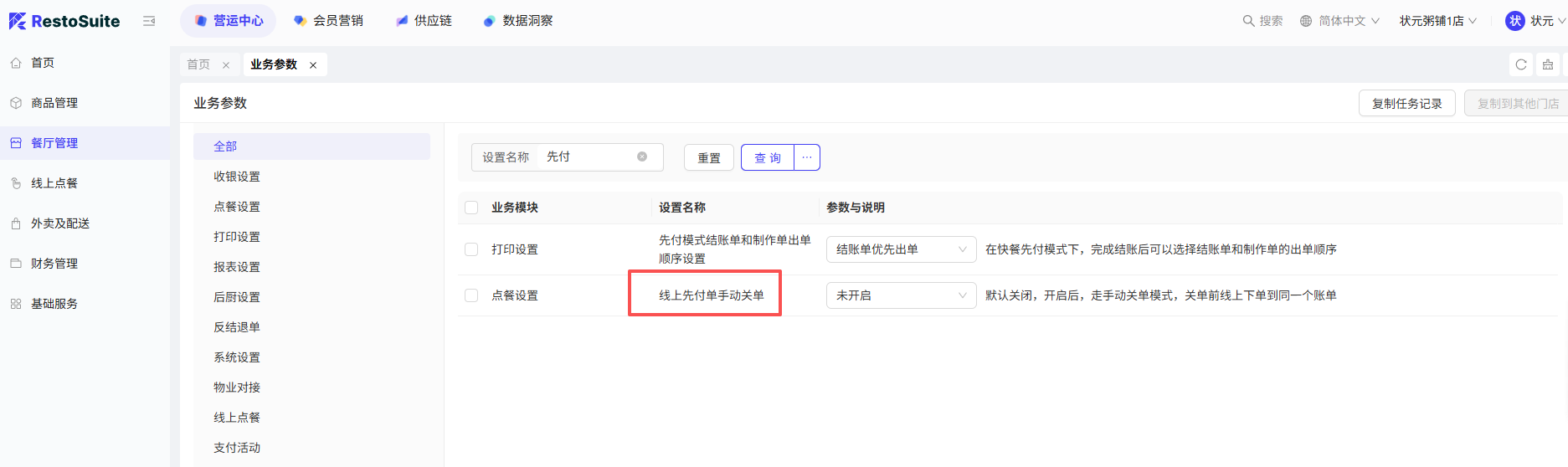Collapse the sidebar with the menu fold icon
This screenshot has height=467, width=1568.
149,21
